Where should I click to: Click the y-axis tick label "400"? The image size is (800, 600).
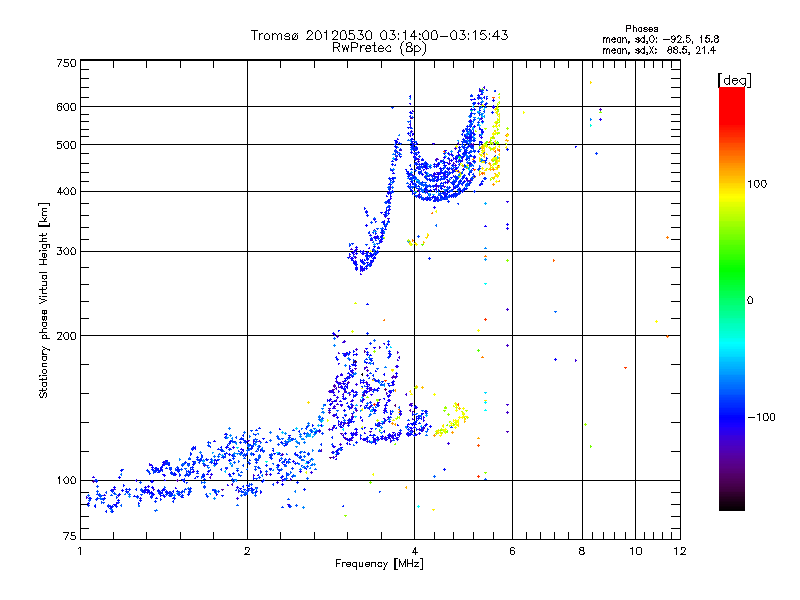click(67, 192)
